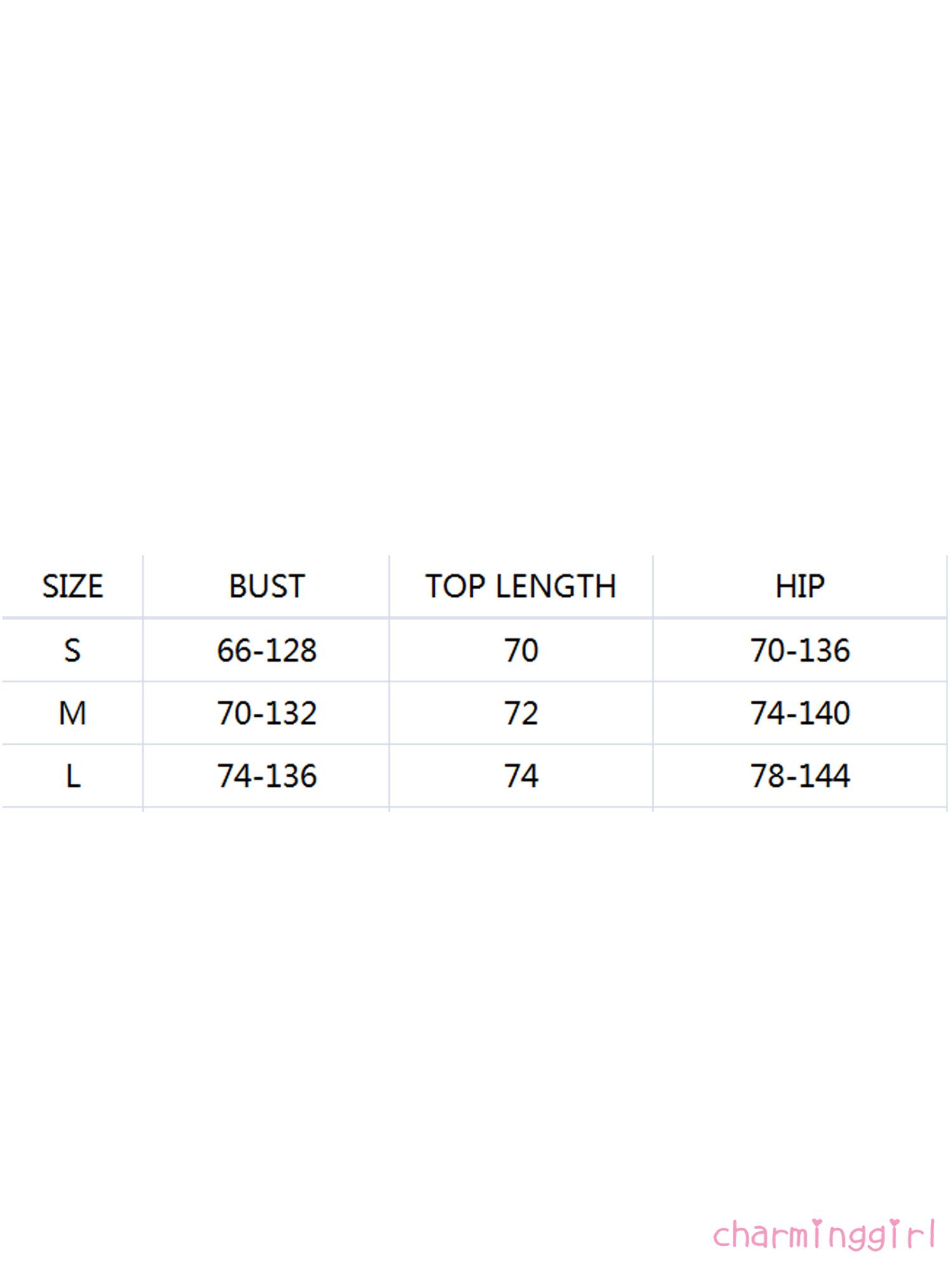This screenshot has height=1270, width=952.
Task: Click the top length value 74
Action: point(521,776)
